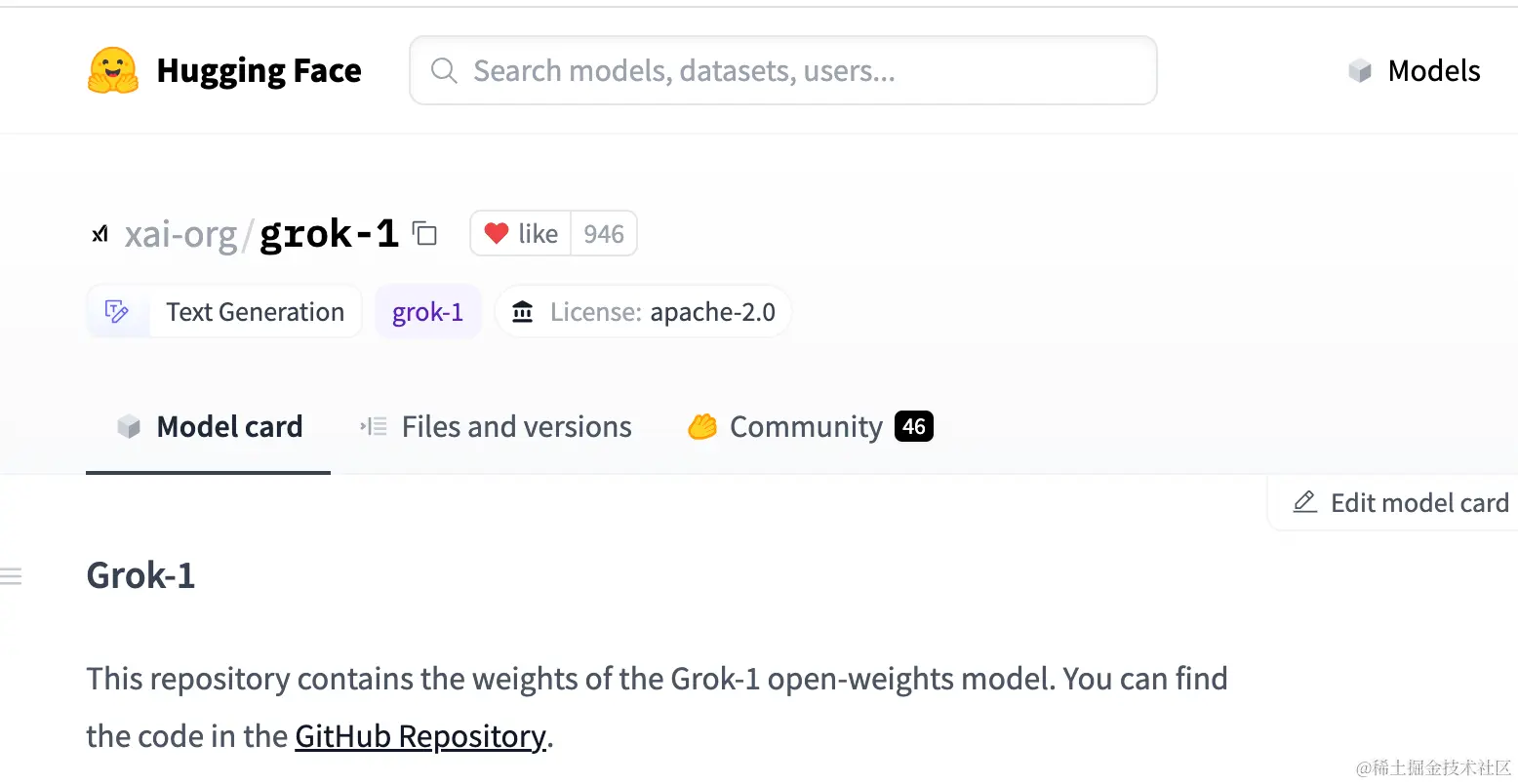
Task: Toggle the red heart like button
Action: (498, 234)
